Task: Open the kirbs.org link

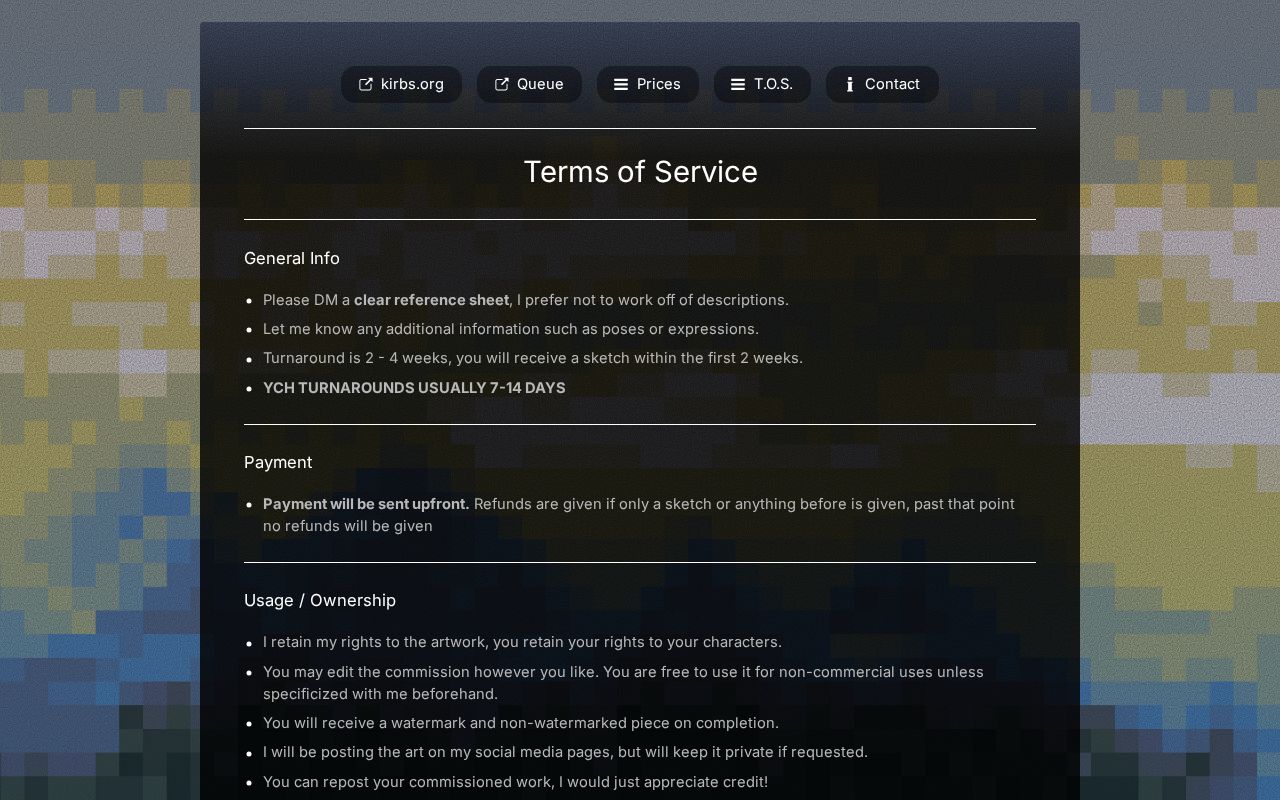Action: coord(401,84)
